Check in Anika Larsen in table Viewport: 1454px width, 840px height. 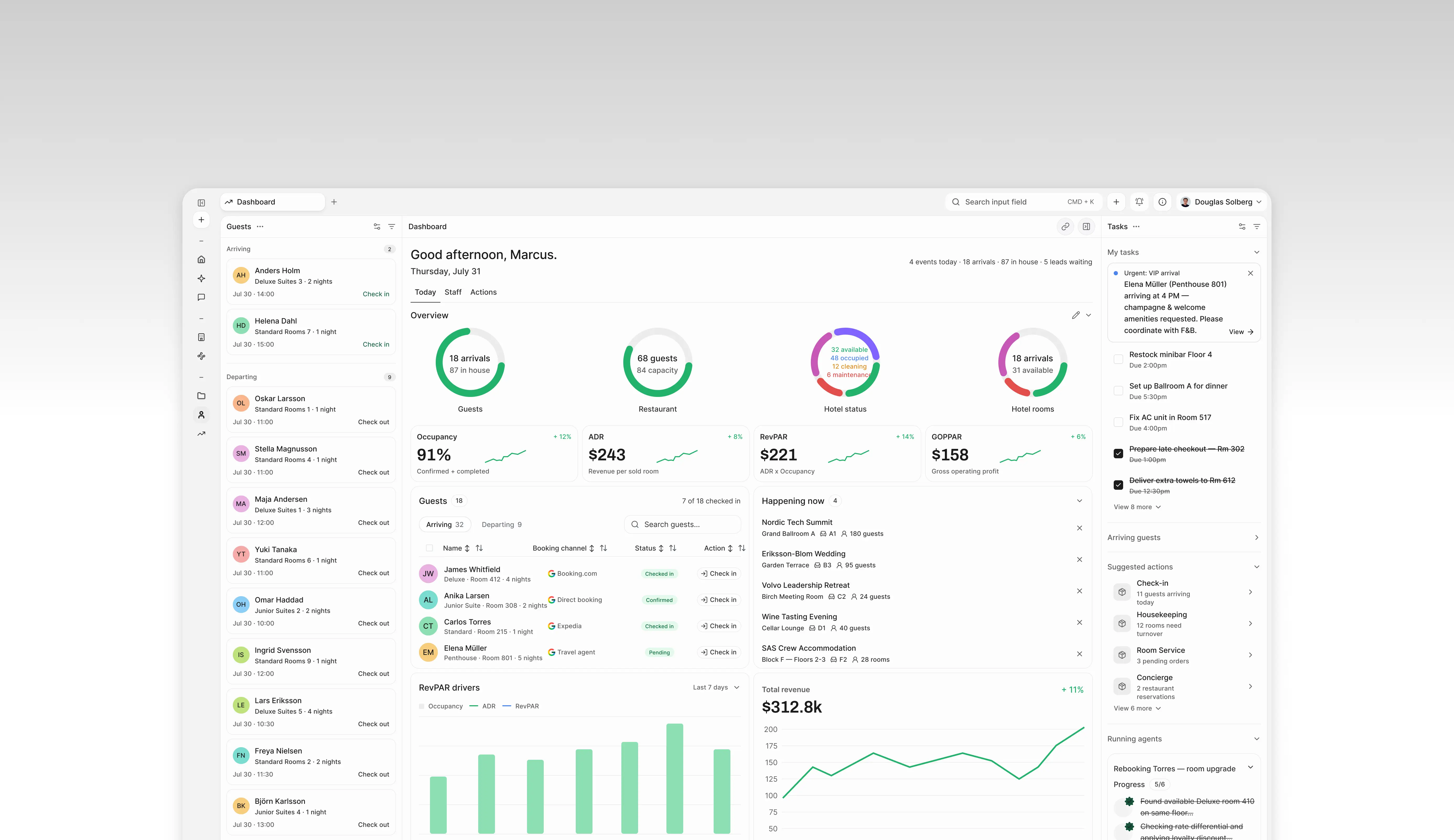(x=719, y=600)
